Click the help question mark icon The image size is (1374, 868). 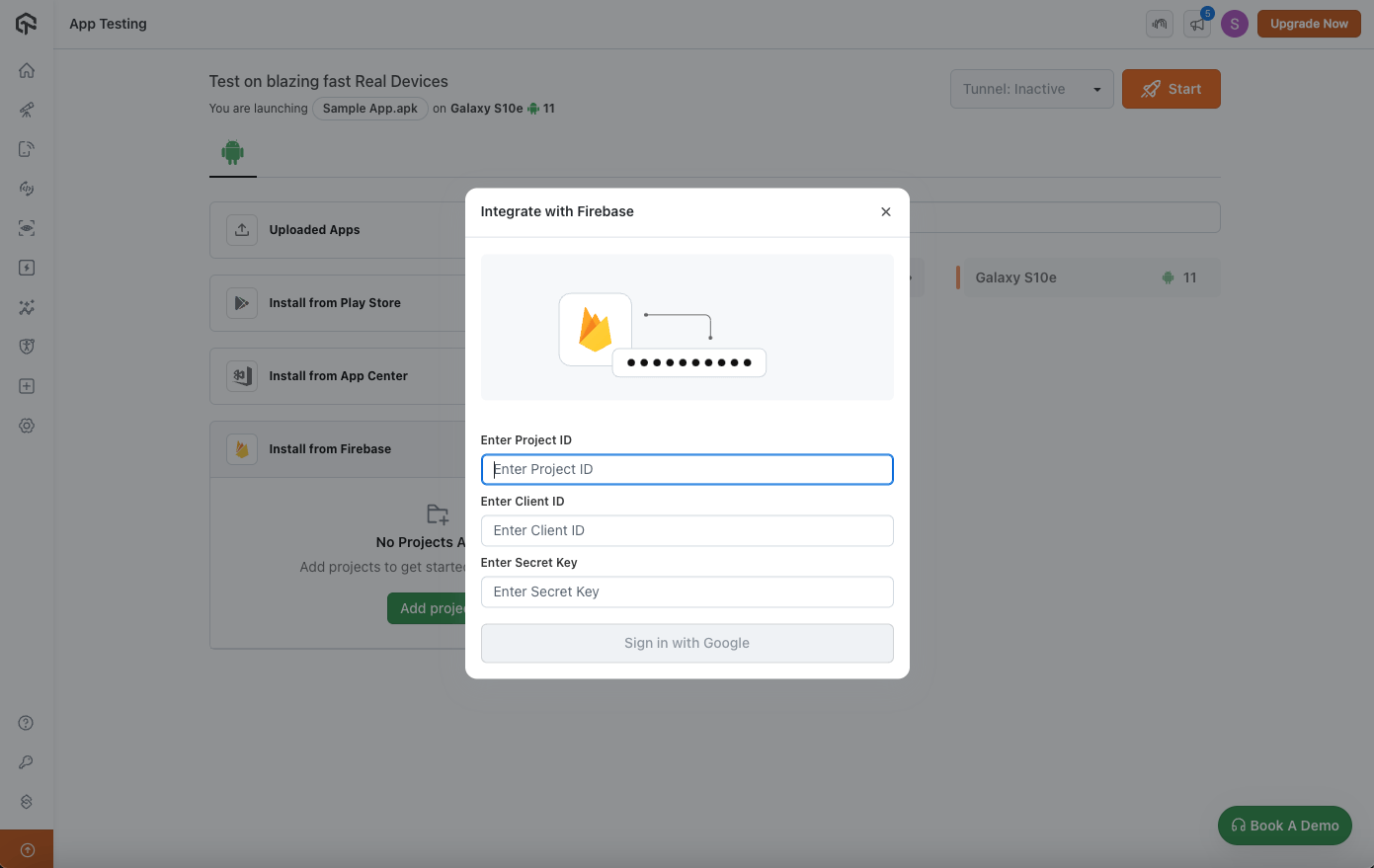click(27, 723)
